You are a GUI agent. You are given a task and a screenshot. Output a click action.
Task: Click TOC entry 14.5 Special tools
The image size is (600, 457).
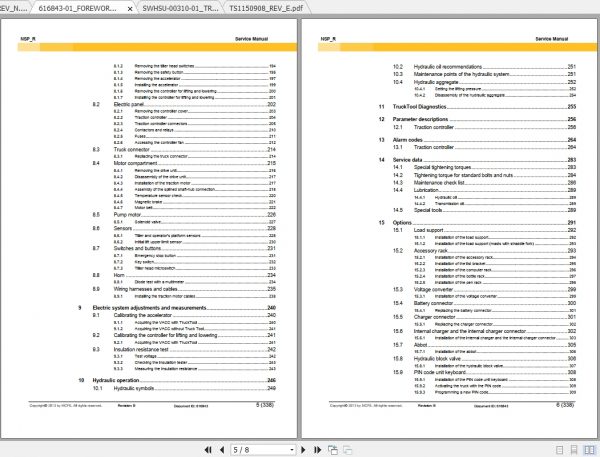click(x=484, y=210)
